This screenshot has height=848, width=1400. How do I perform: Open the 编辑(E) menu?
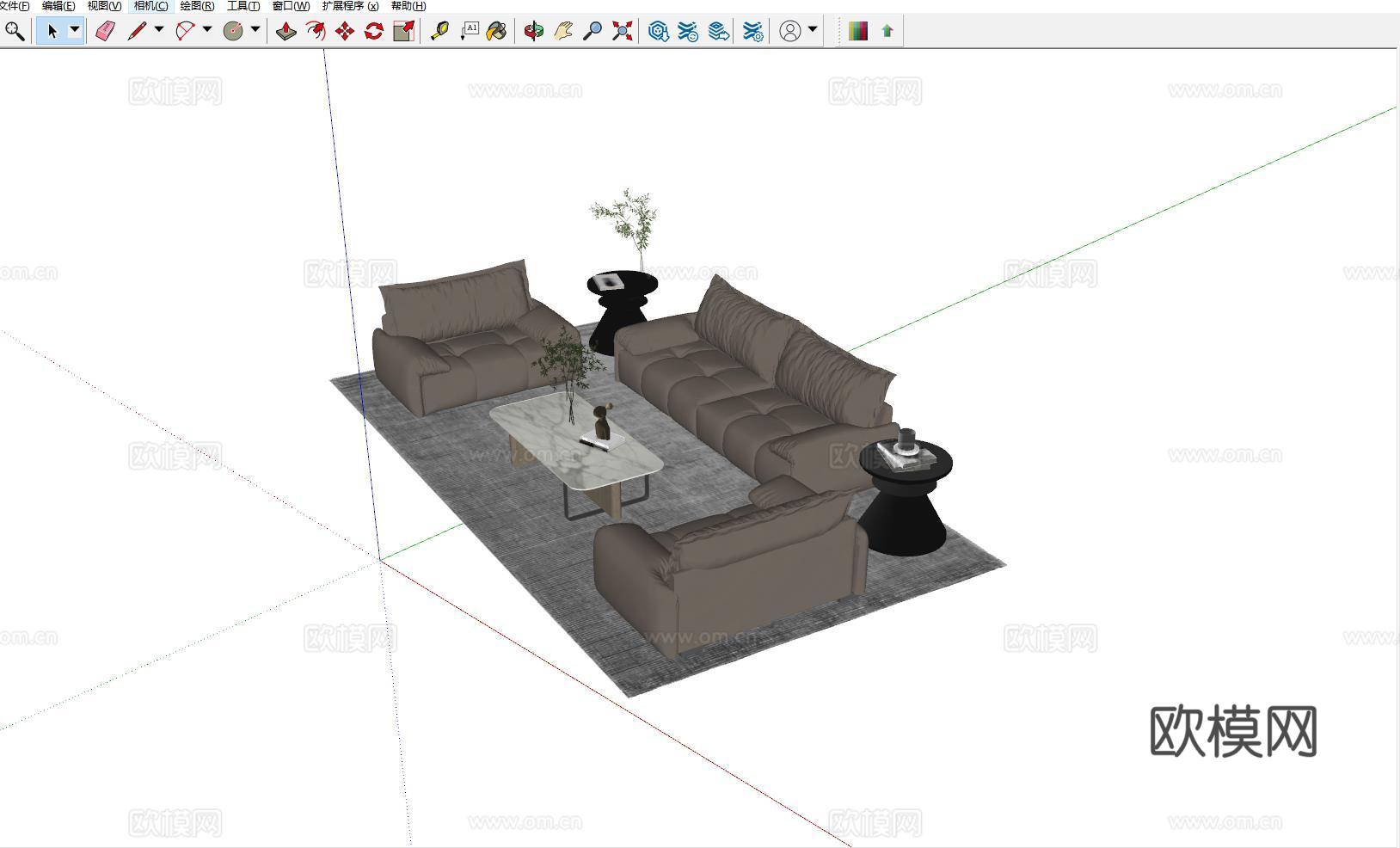(58, 6)
